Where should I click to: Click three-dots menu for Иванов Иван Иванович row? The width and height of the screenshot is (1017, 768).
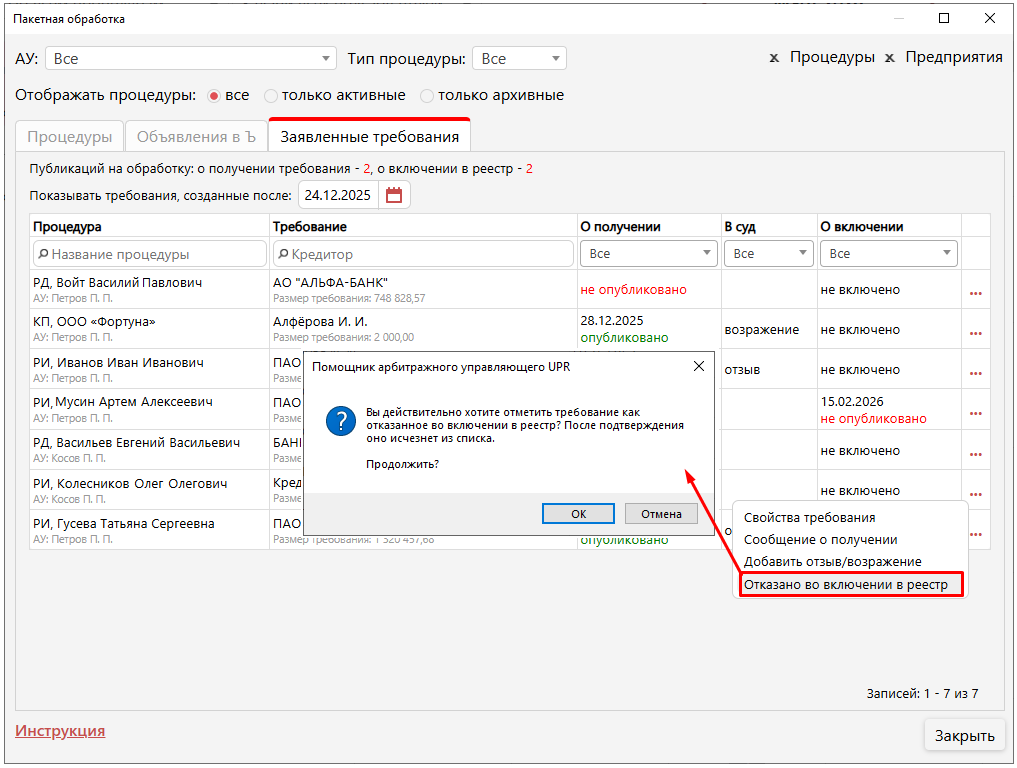[975, 373]
